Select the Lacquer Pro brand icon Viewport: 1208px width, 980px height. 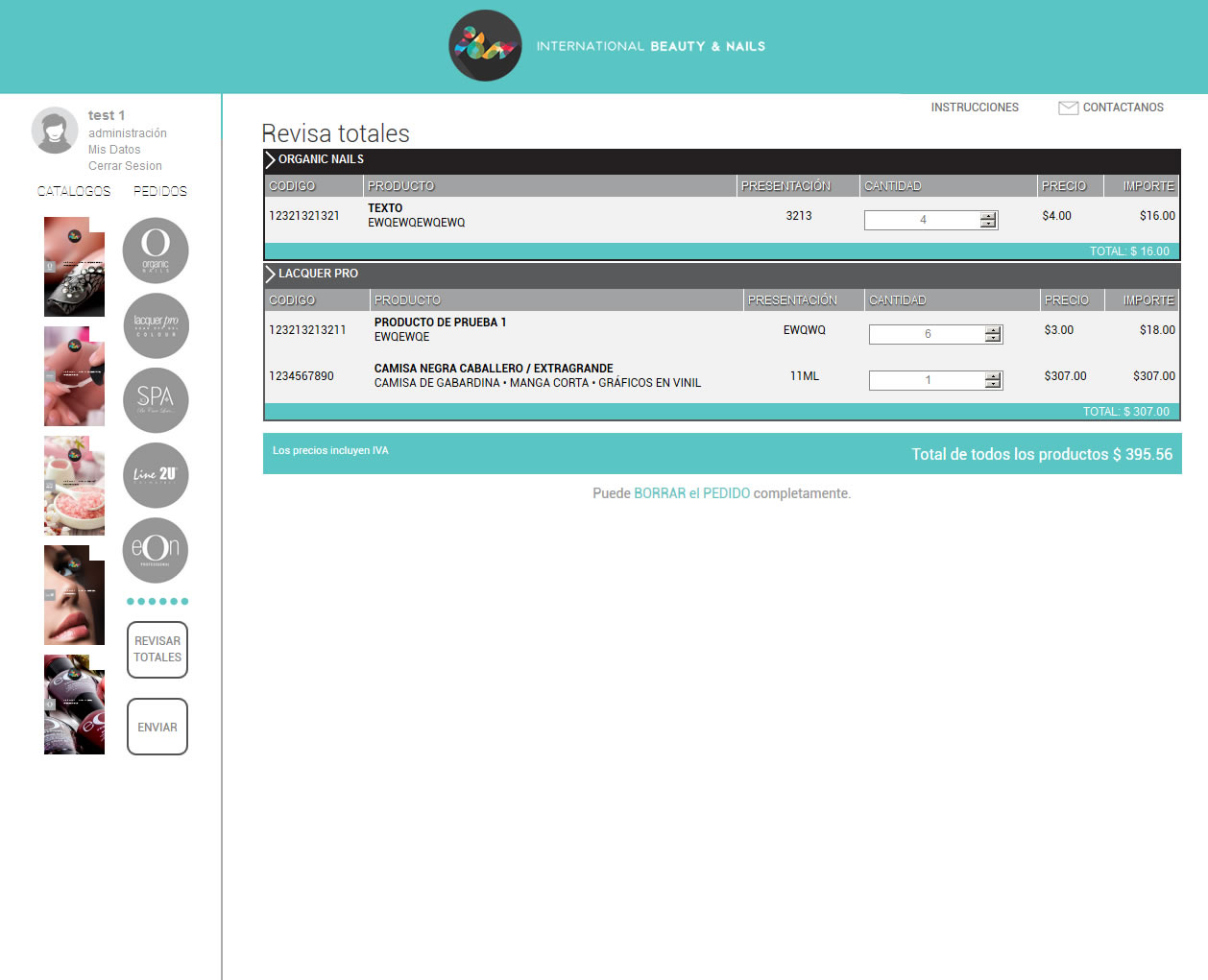point(156,325)
